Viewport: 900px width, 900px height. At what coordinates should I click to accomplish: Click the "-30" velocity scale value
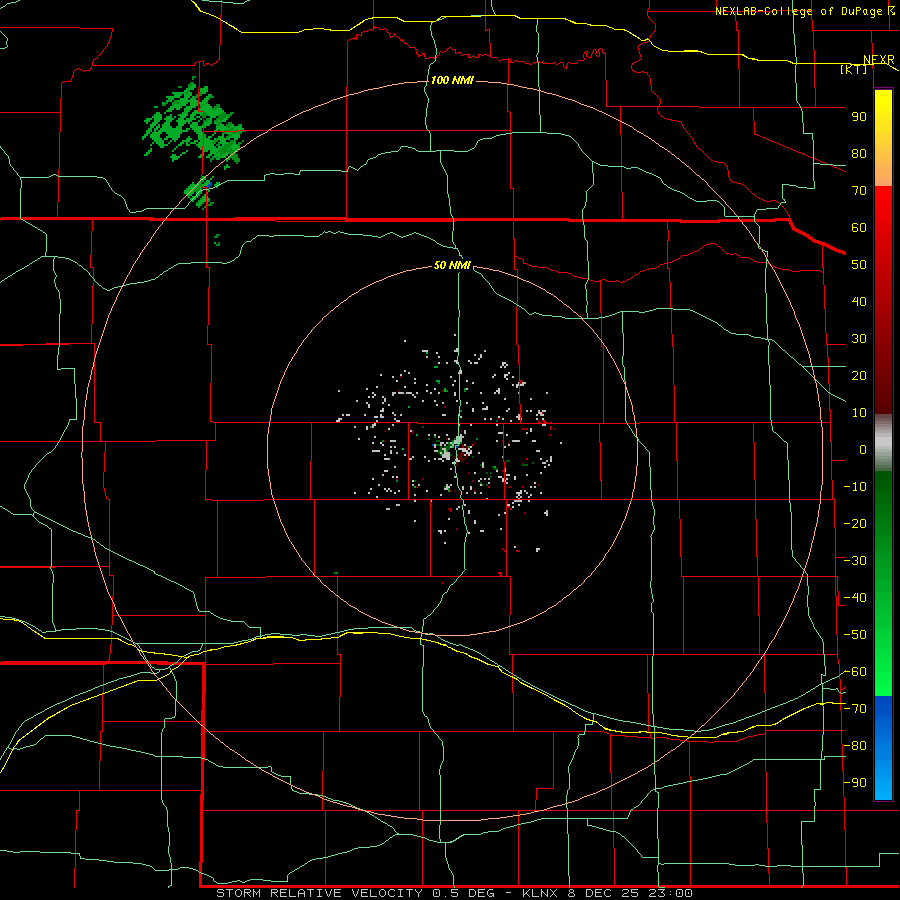[x=855, y=561]
